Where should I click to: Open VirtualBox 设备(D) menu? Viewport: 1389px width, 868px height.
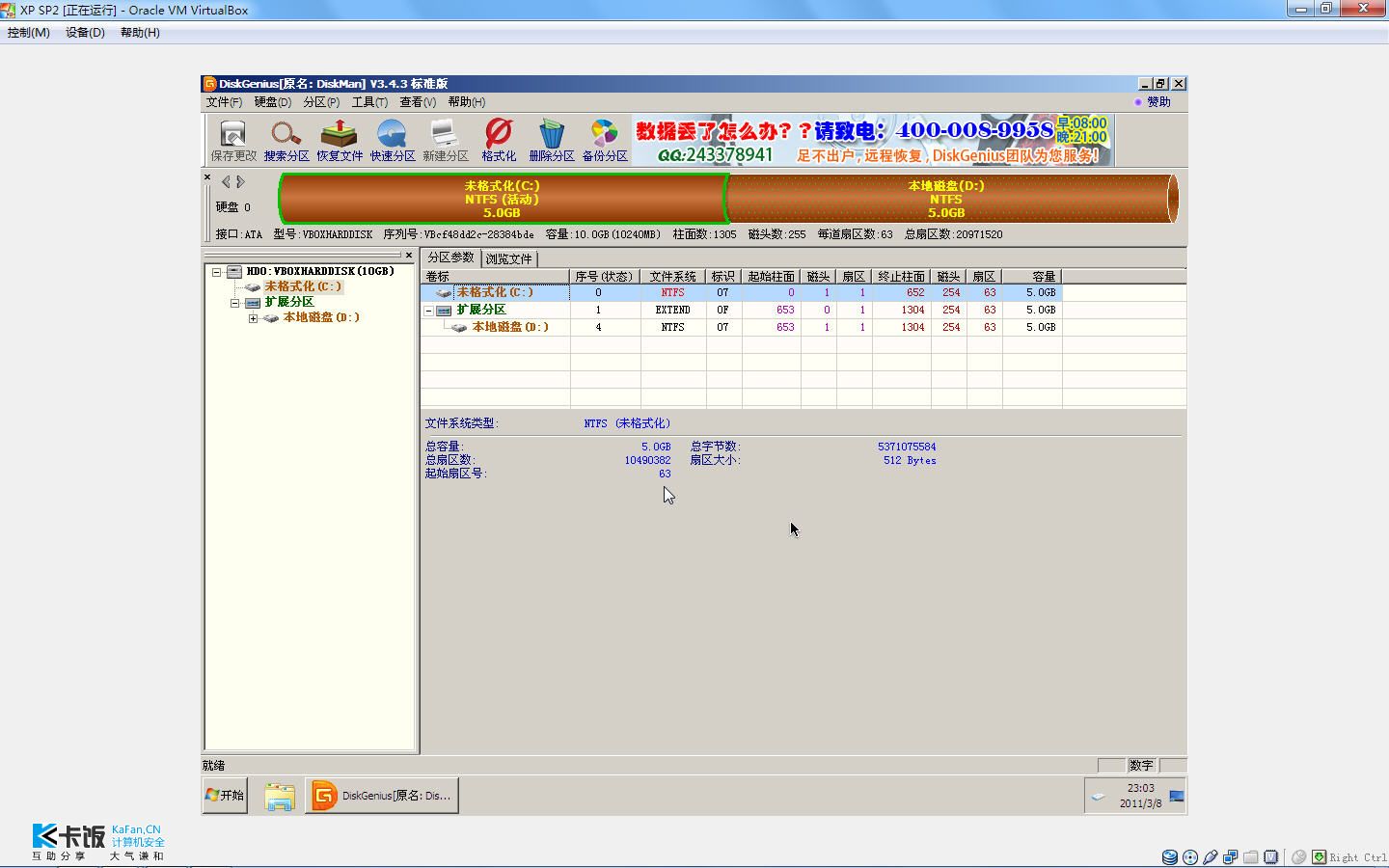tap(85, 33)
